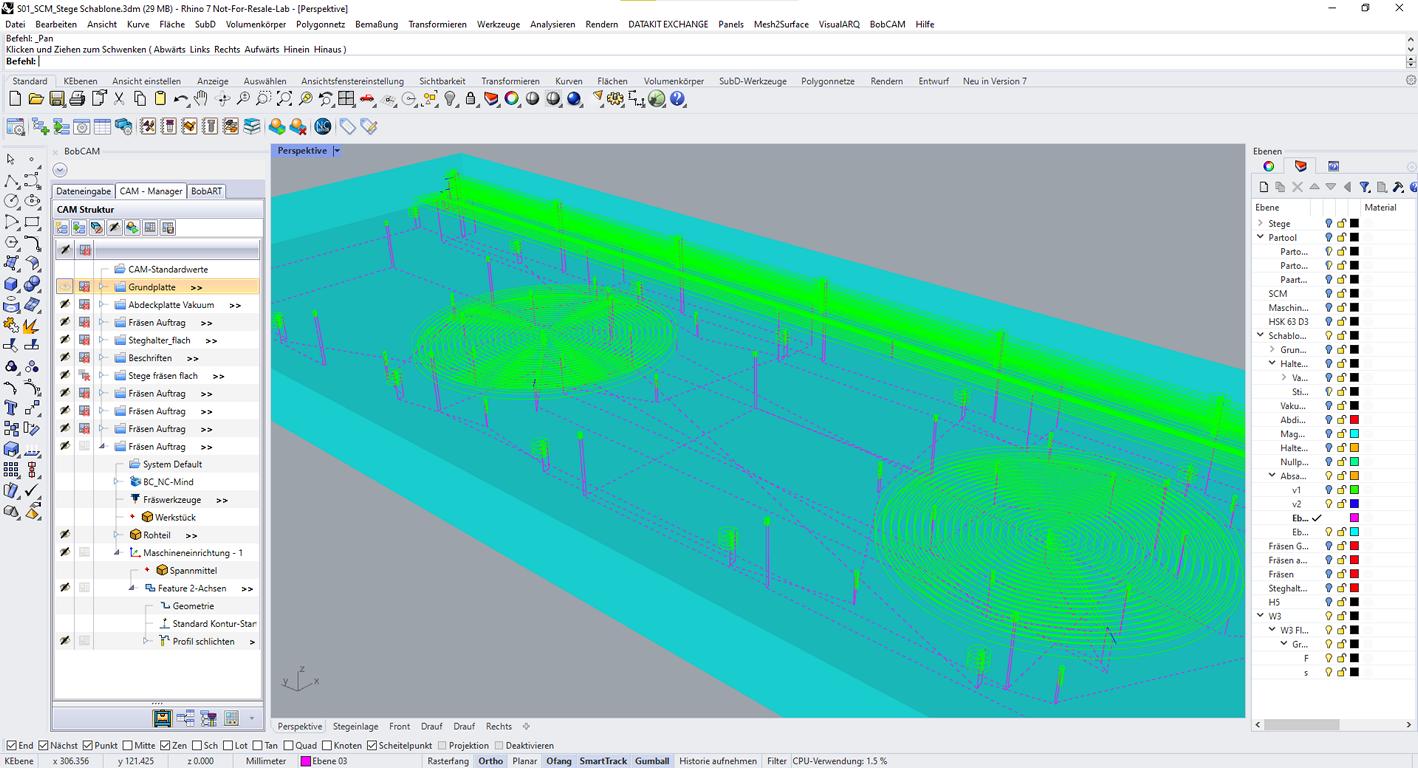Open the Kurve menu

point(138,24)
